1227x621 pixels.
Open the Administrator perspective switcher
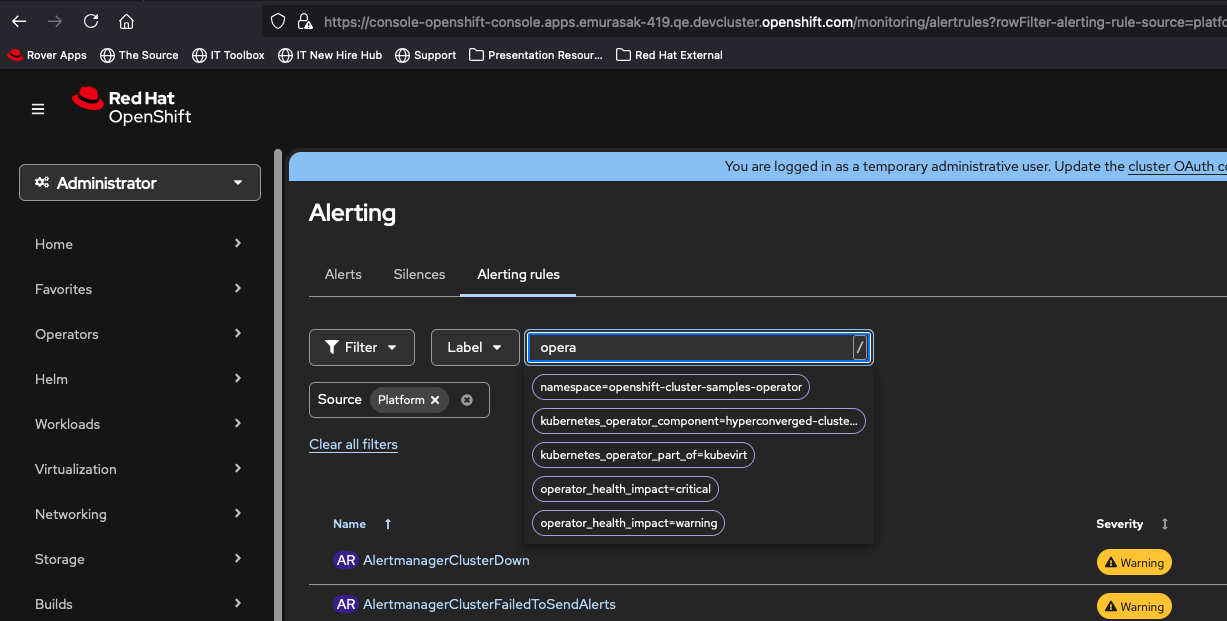[140, 183]
